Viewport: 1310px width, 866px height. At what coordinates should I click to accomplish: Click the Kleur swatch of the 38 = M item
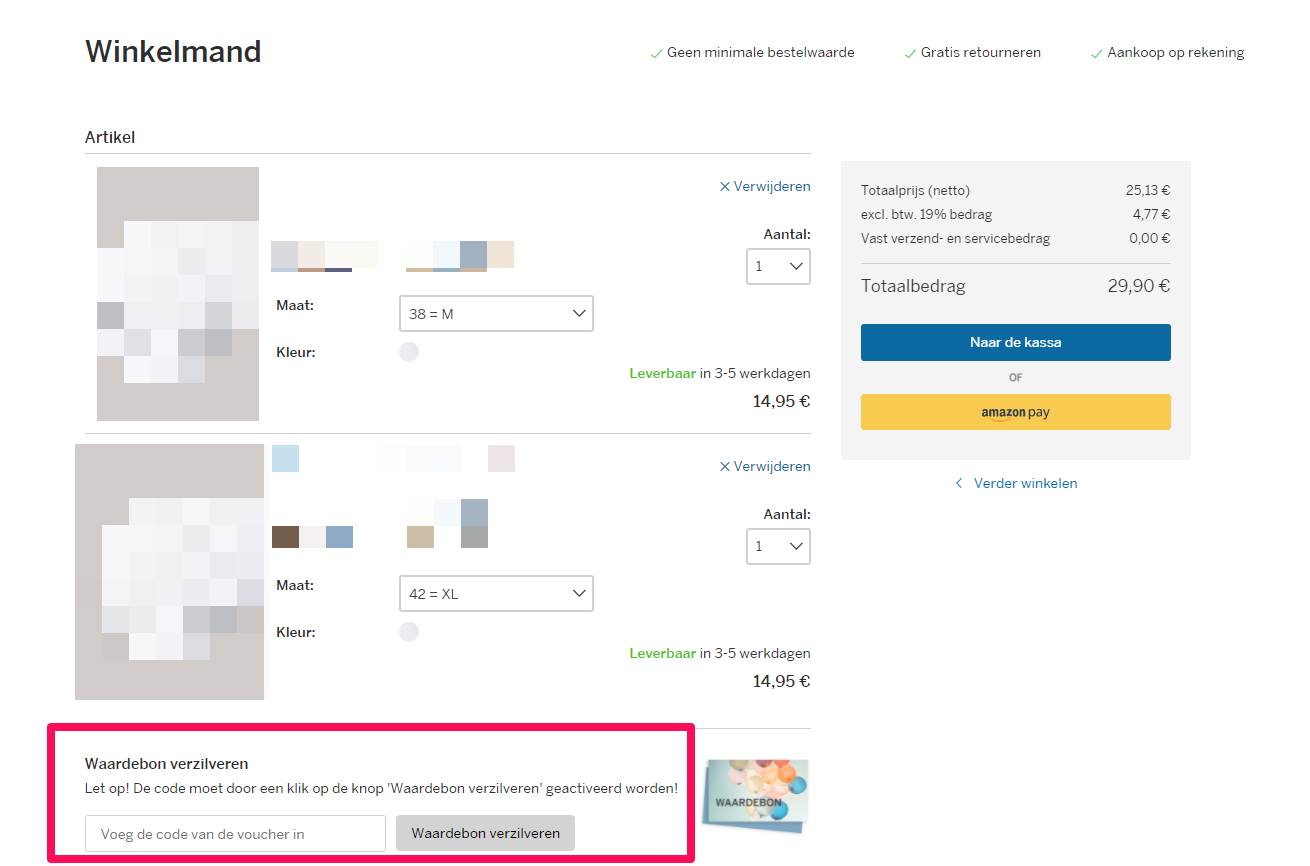(x=409, y=352)
